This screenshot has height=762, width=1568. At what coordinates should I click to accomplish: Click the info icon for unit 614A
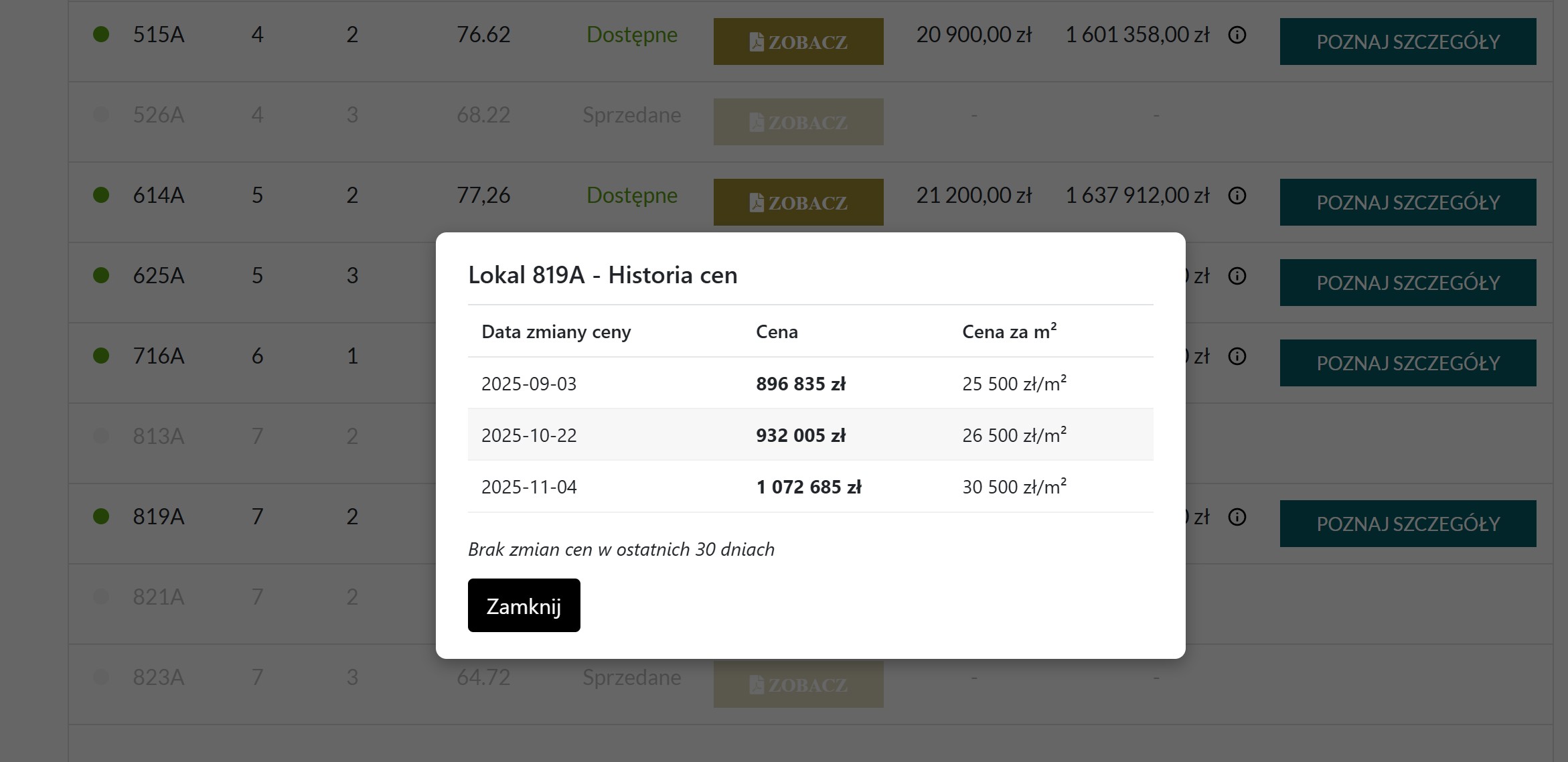[1237, 196]
